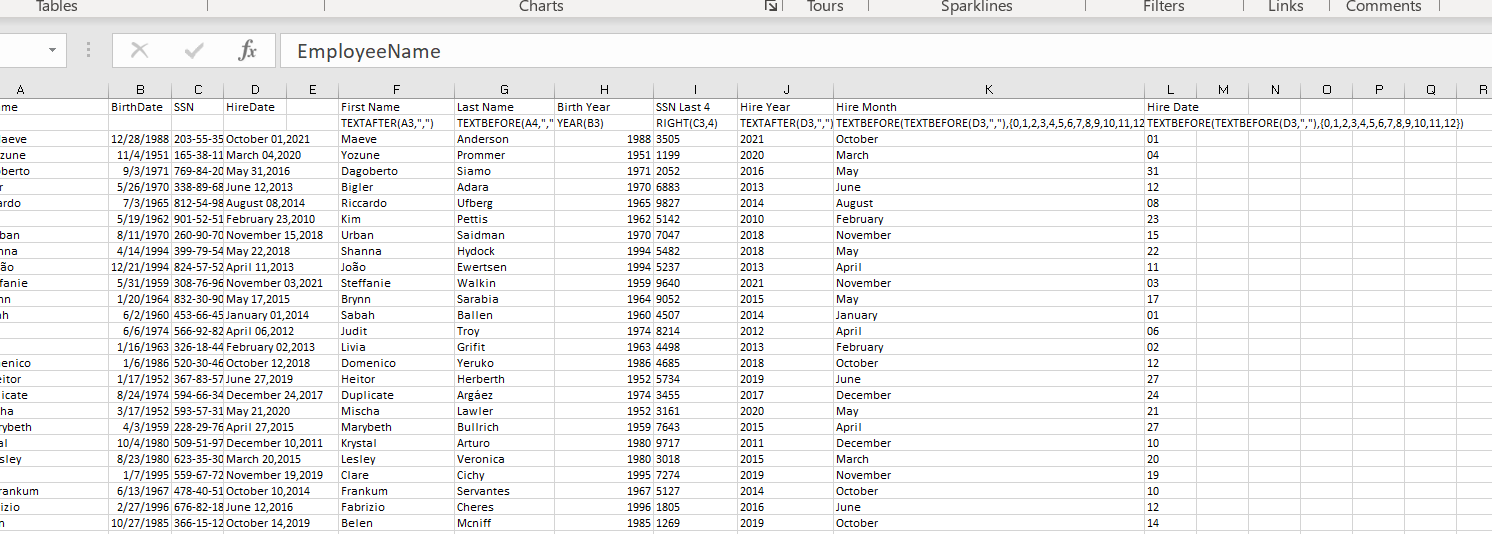Viewport: 1492px width, 534px height.
Task: Click the Cancel (X) formula bar icon
Action: [x=140, y=51]
